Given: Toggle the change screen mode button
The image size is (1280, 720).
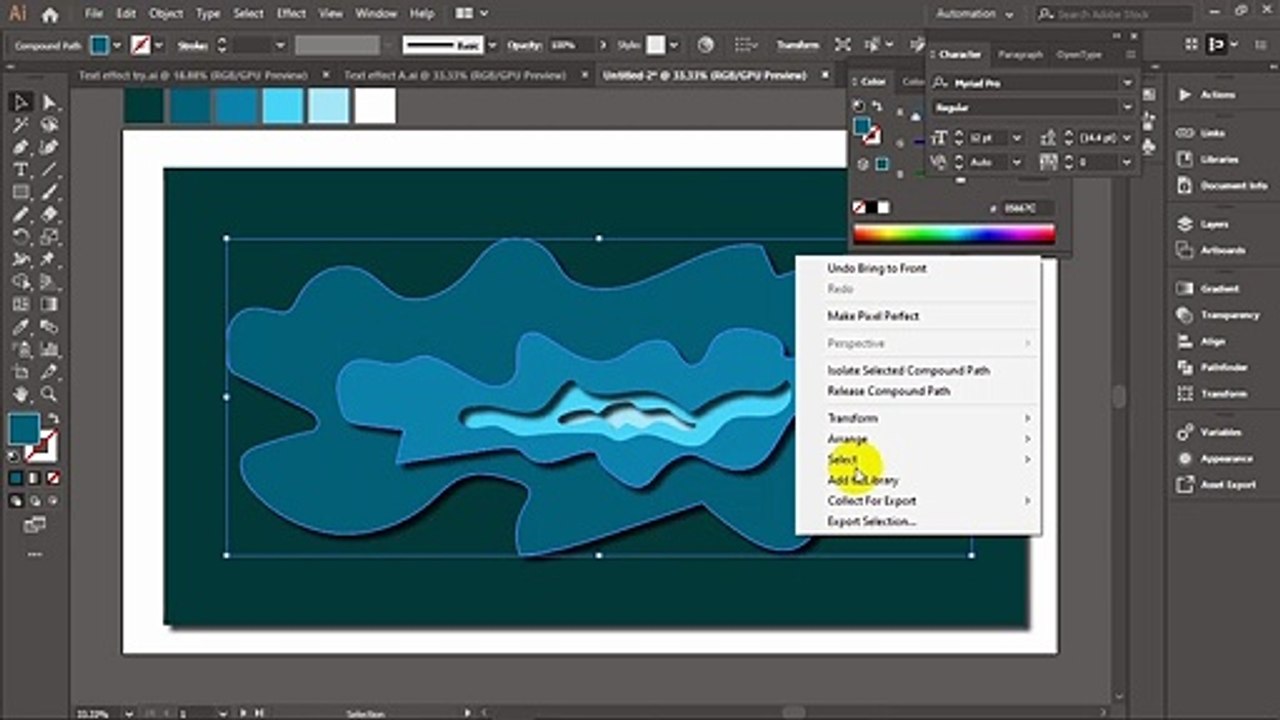Looking at the screenshot, I should [x=34, y=524].
